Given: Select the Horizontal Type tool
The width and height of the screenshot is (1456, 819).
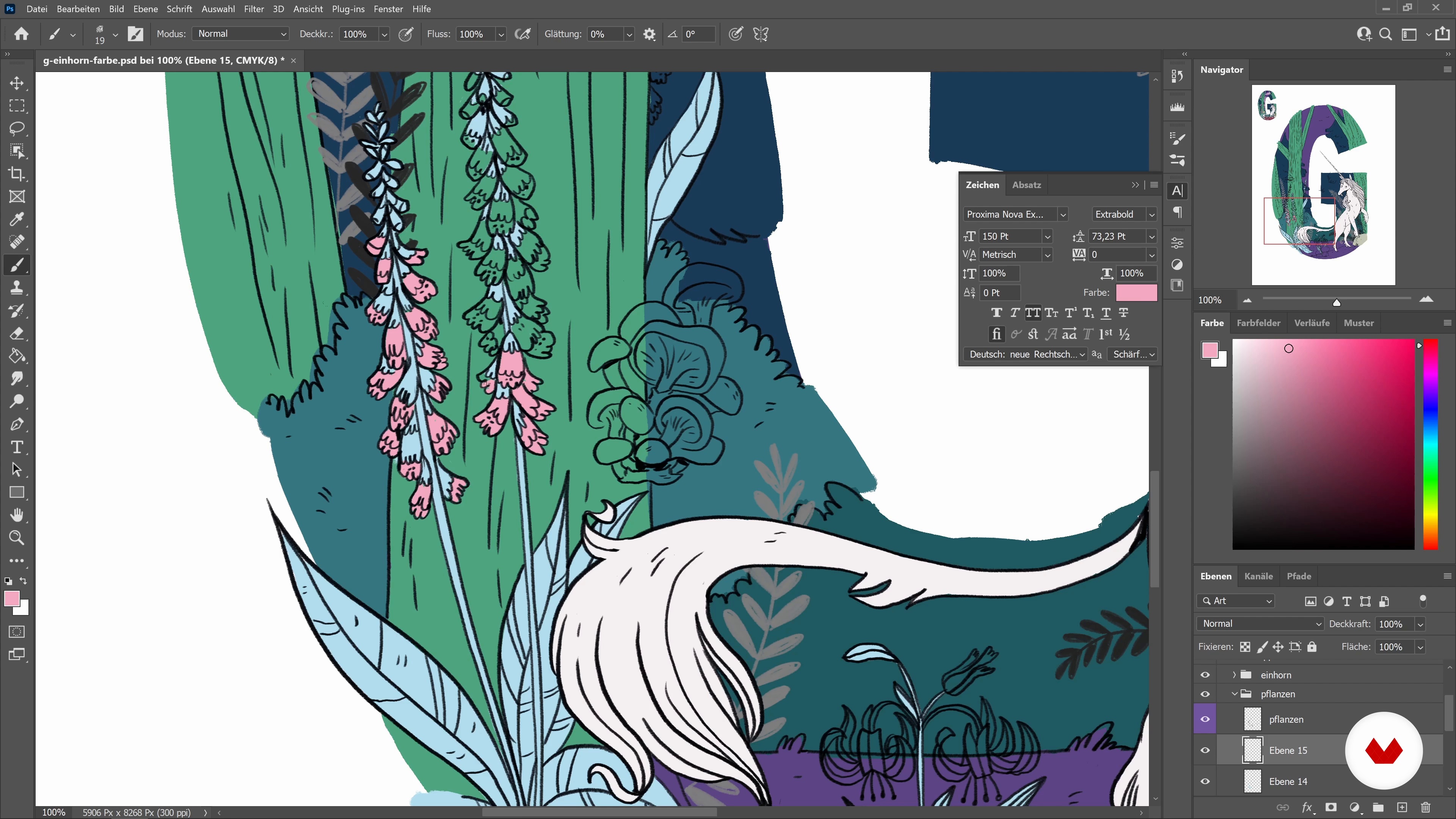Looking at the screenshot, I should coord(17,447).
